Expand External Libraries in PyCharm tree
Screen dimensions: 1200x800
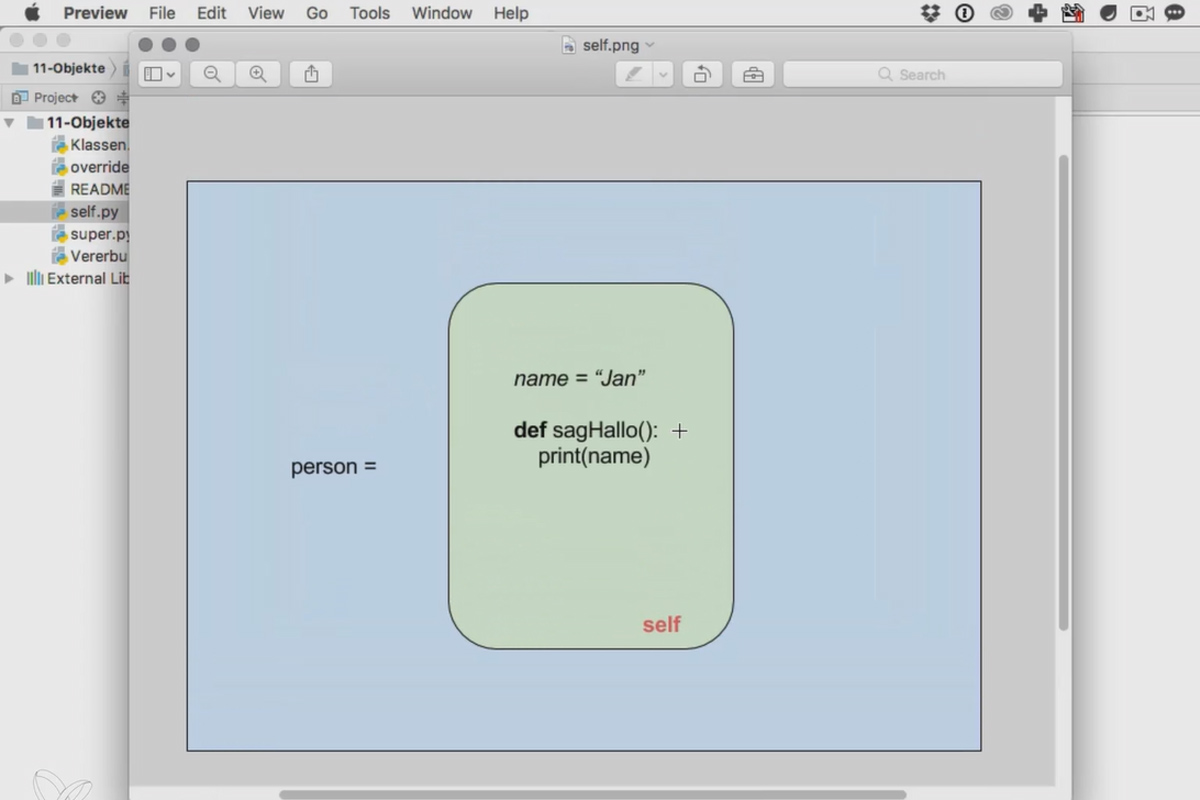point(10,278)
